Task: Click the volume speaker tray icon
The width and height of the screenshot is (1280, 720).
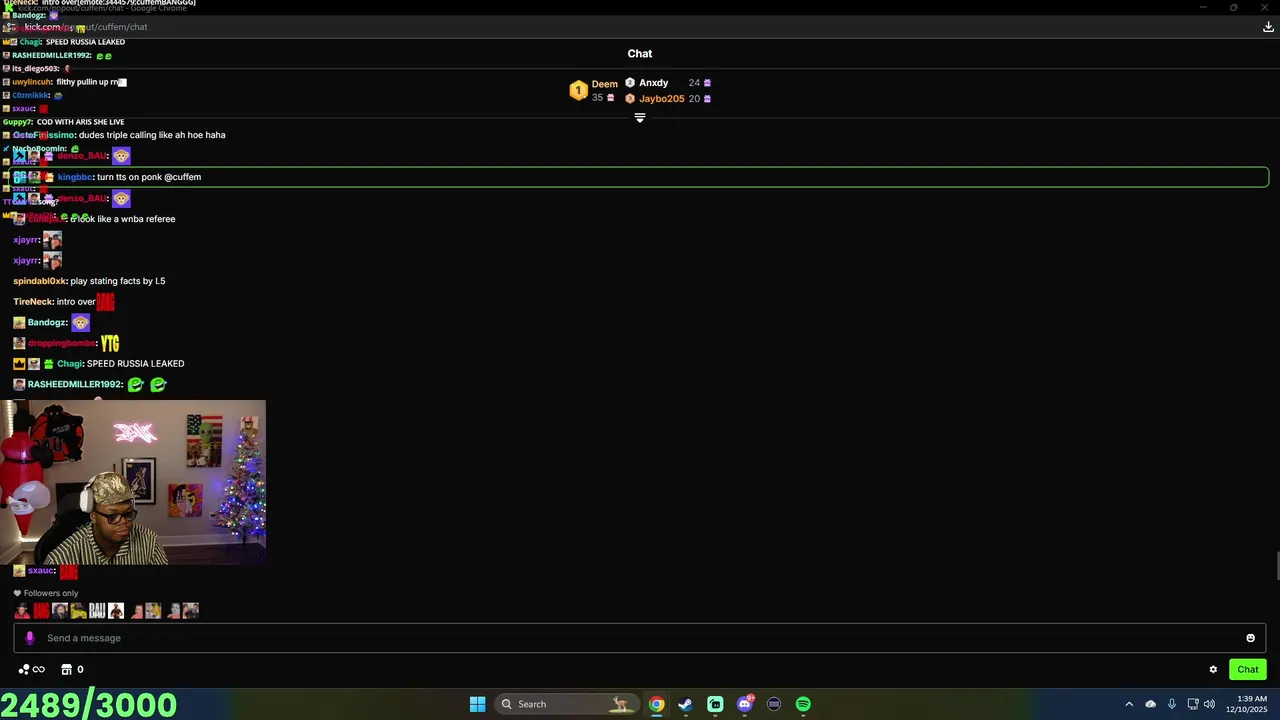Action: point(1209,704)
